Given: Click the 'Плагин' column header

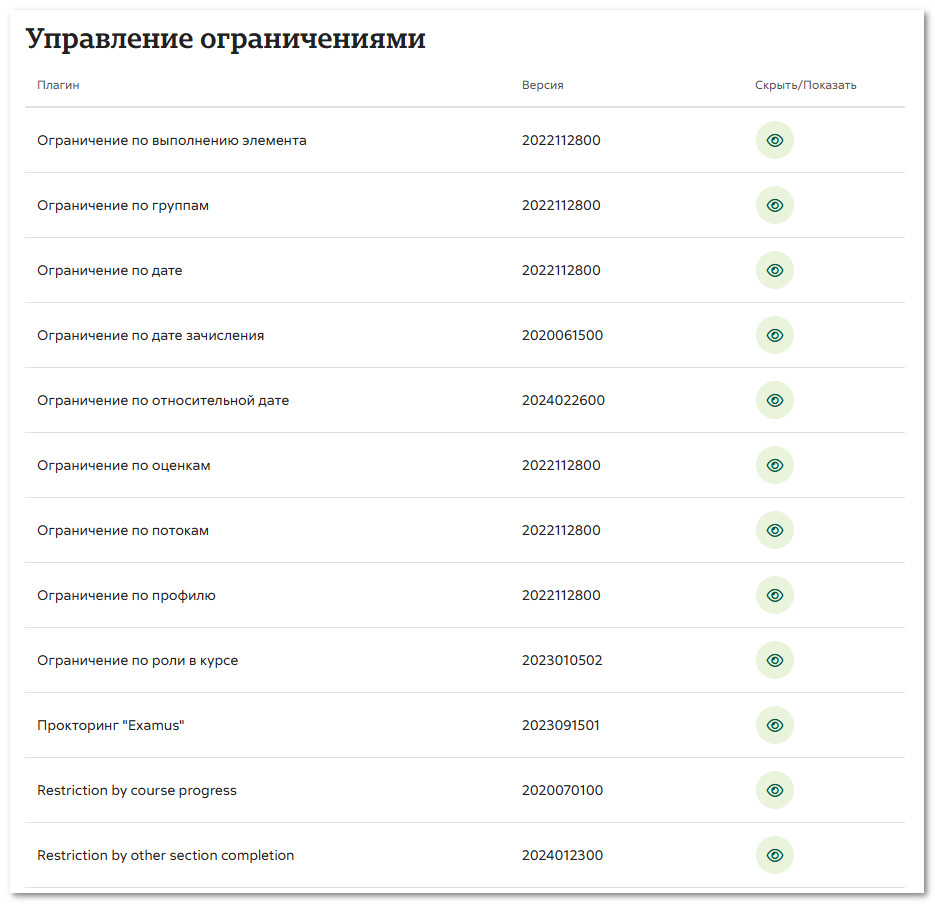Looking at the screenshot, I should click(x=58, y=85).
